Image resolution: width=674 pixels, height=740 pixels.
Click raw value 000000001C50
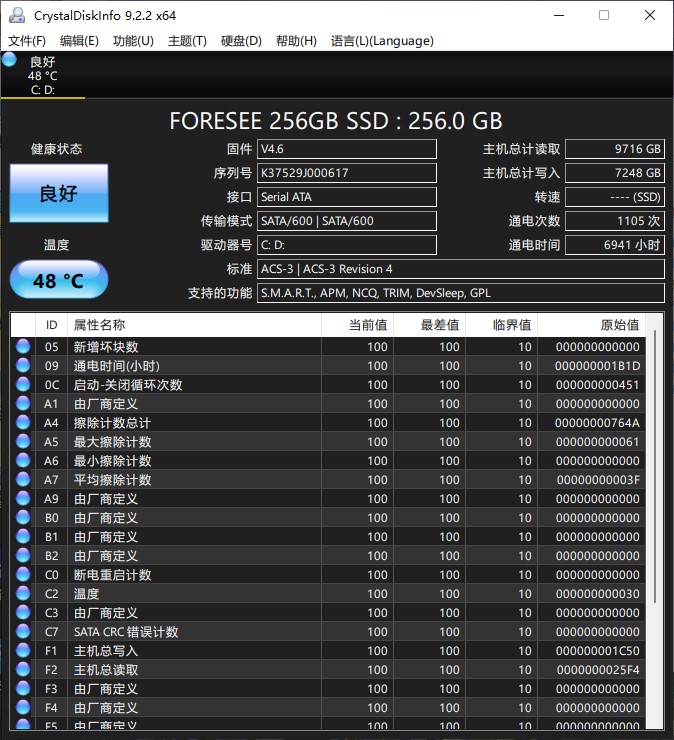click(x=597, y=651)
